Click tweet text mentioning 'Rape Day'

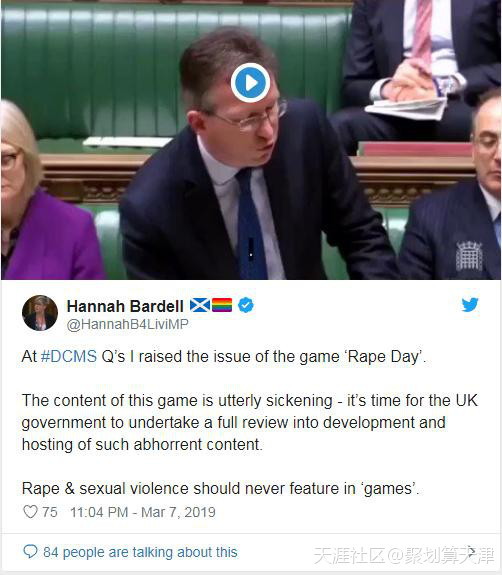[x=224, y=357]
